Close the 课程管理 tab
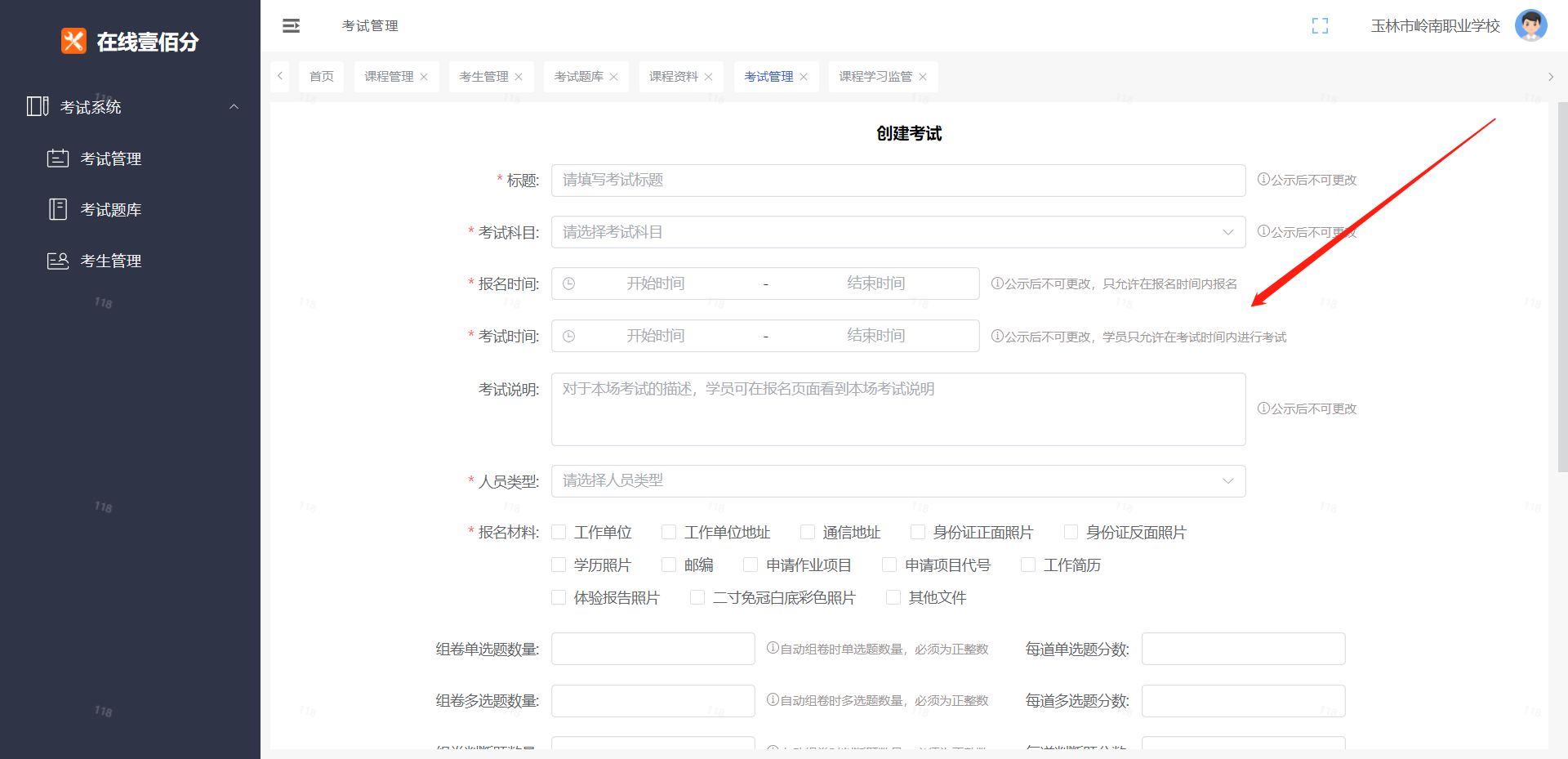This screenshot has width=1568, height=759. click(424, 77)
